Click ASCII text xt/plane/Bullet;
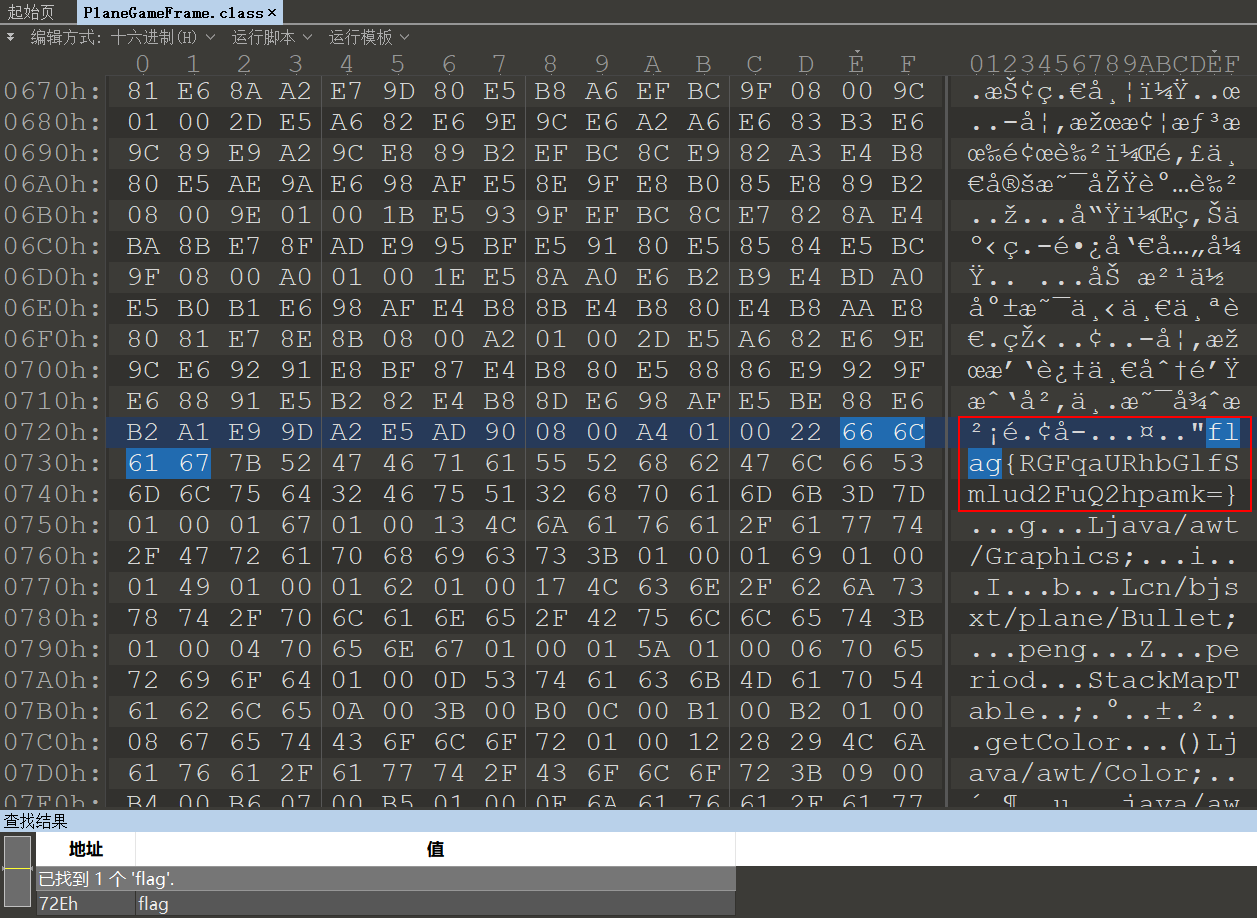Image resolution: width=1257 pixels, height=918 pixels. pos(1103,619)
